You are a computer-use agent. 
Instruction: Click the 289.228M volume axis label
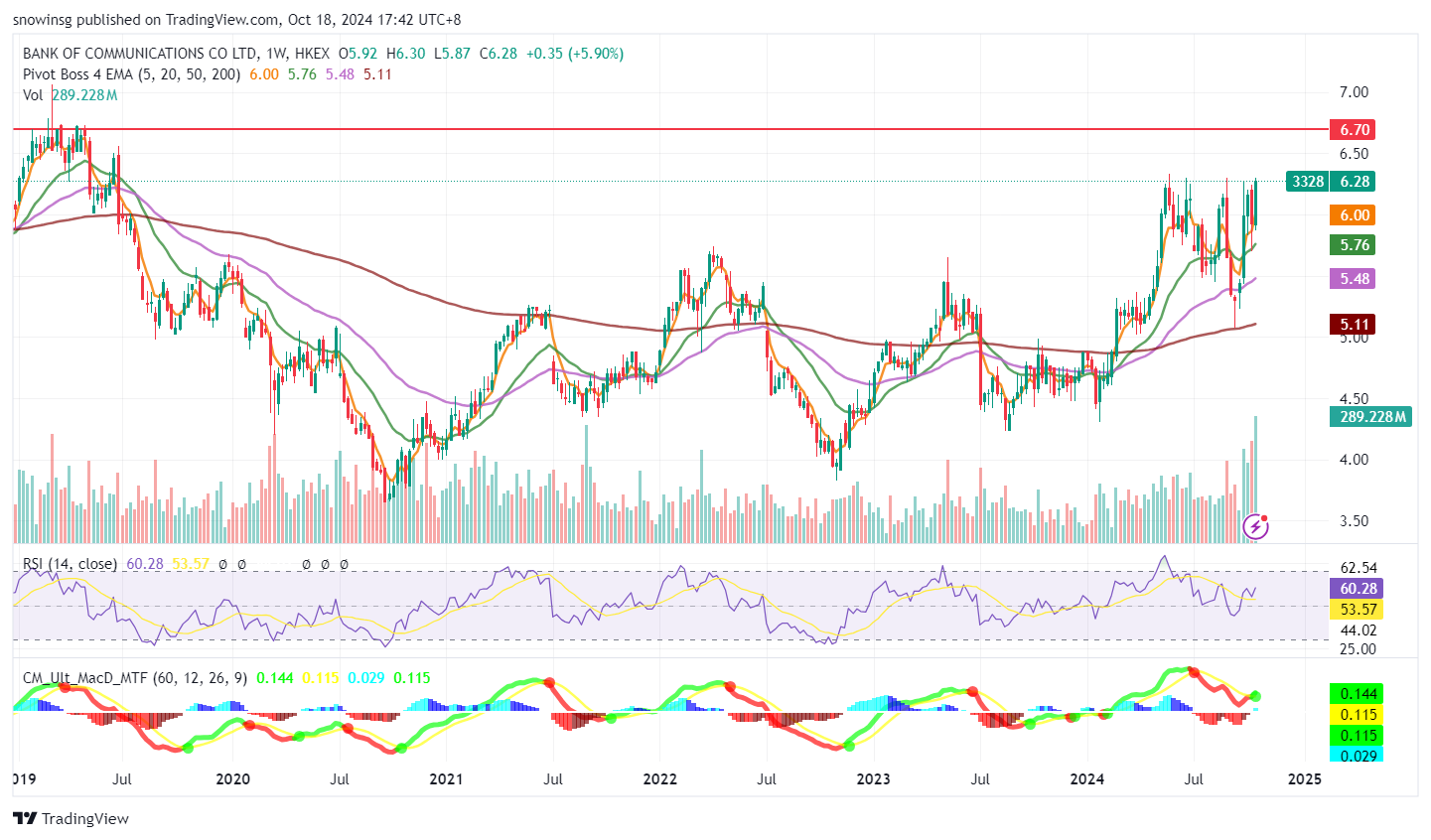click(x=1372, y=416)
